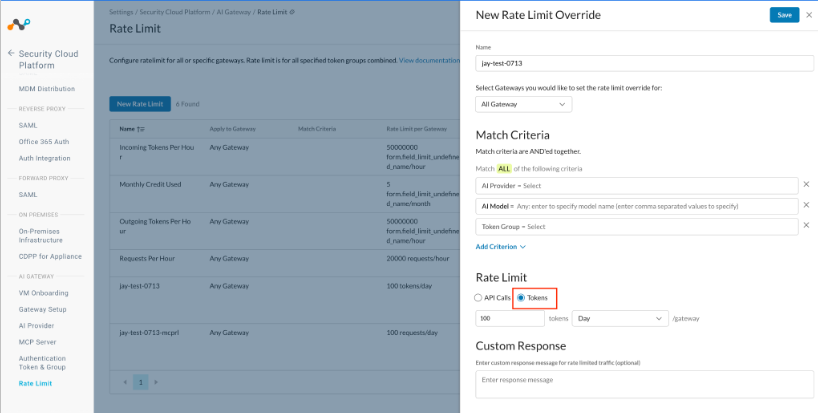Click the 6 Found count label
Screen dimensions: 818x413
pyautogui.click(x=187, y=104)
